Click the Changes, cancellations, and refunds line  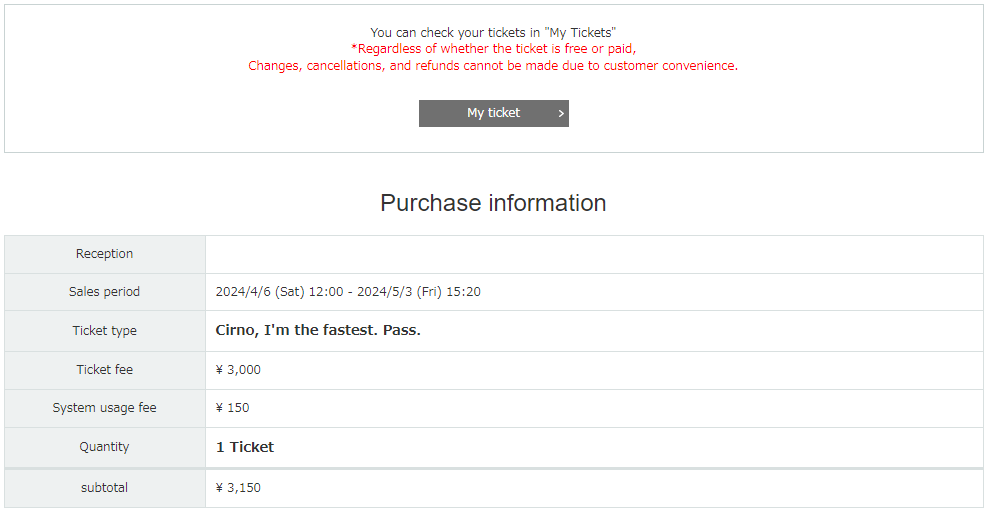tap(493, 66)
